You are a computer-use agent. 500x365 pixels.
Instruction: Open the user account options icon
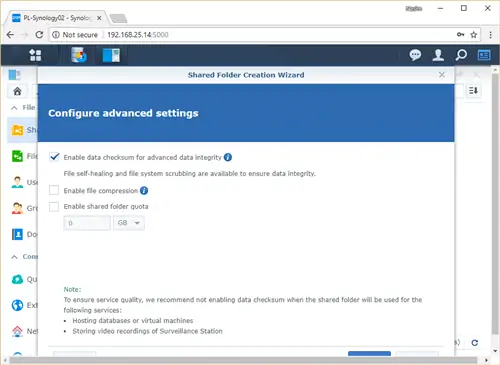pyautogui.click(x=438, y=55)
